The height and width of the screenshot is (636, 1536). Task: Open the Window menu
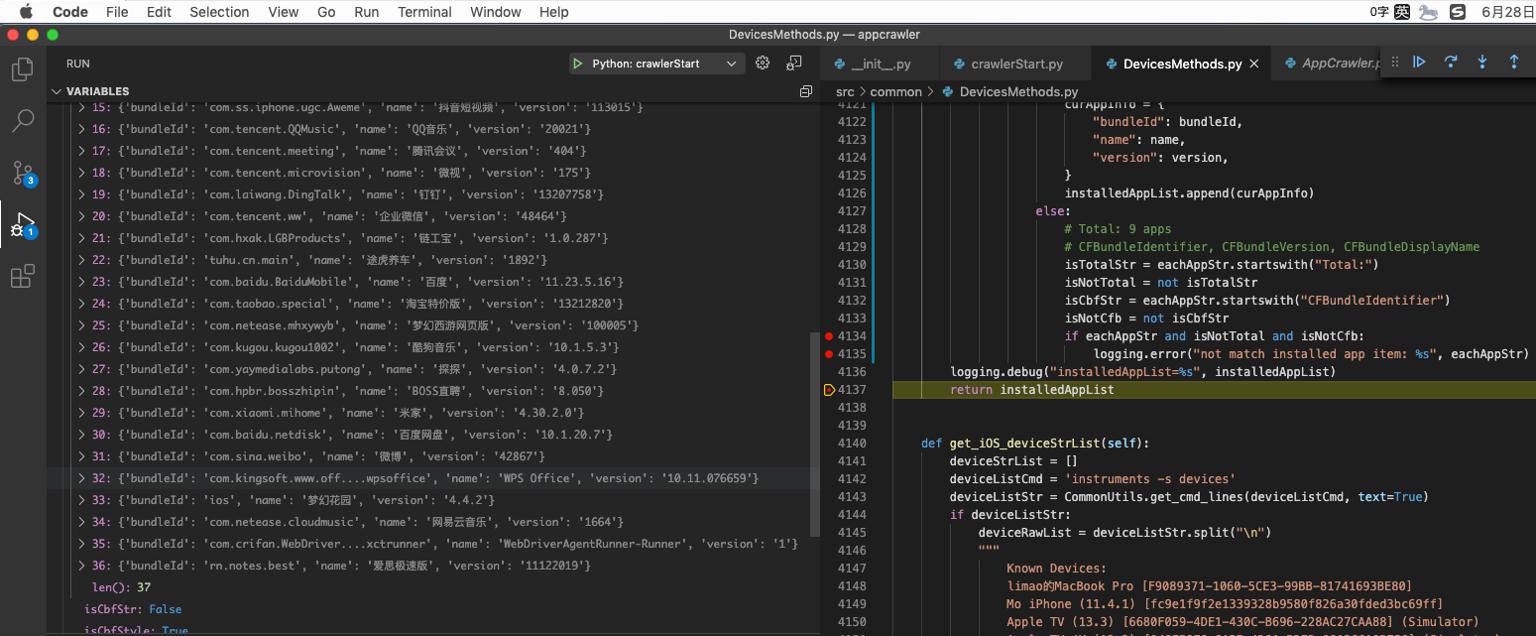[495, 12]
